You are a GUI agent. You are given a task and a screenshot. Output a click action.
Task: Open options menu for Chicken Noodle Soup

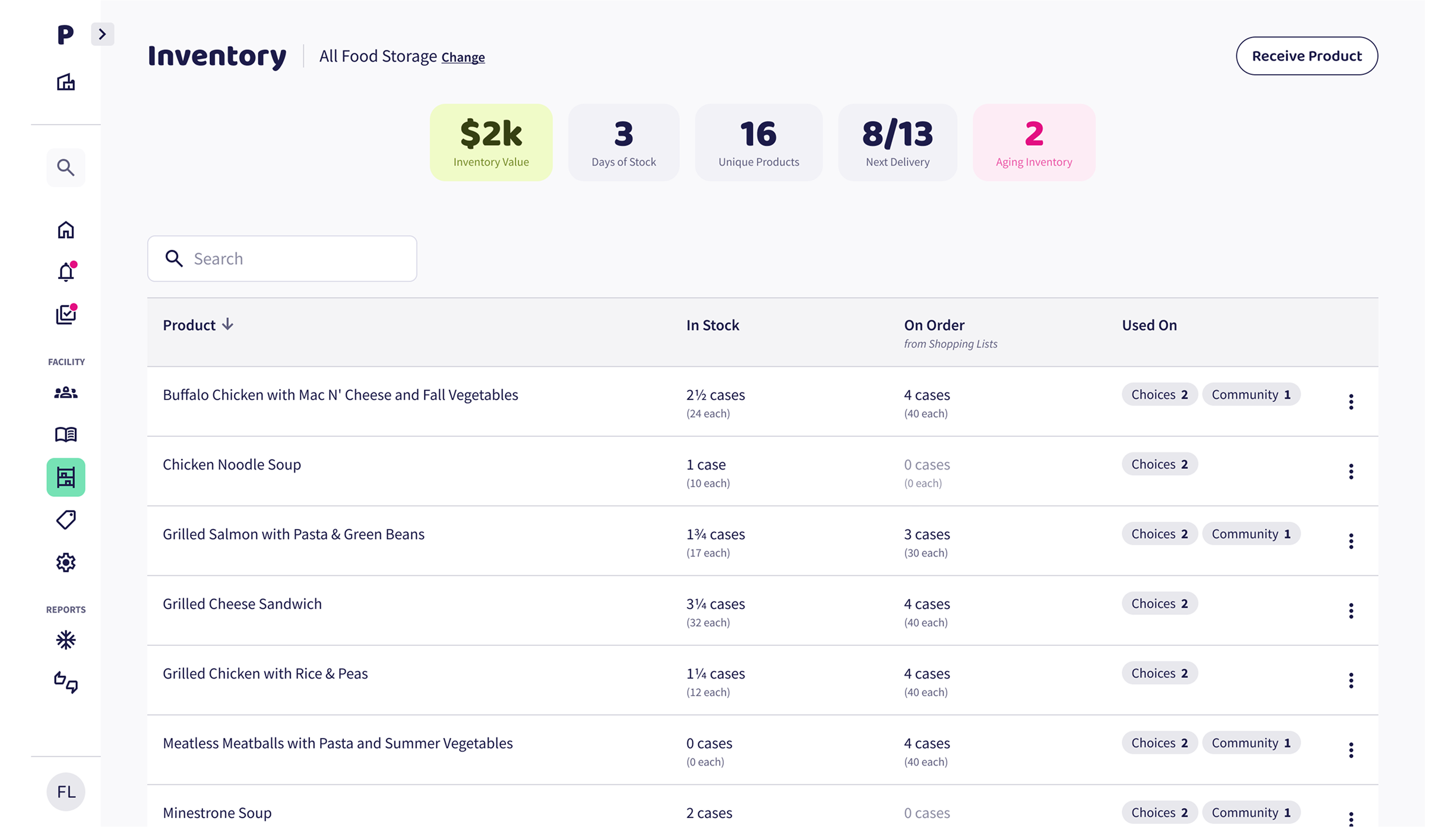pyautogui.click(x=1351, y=471)
